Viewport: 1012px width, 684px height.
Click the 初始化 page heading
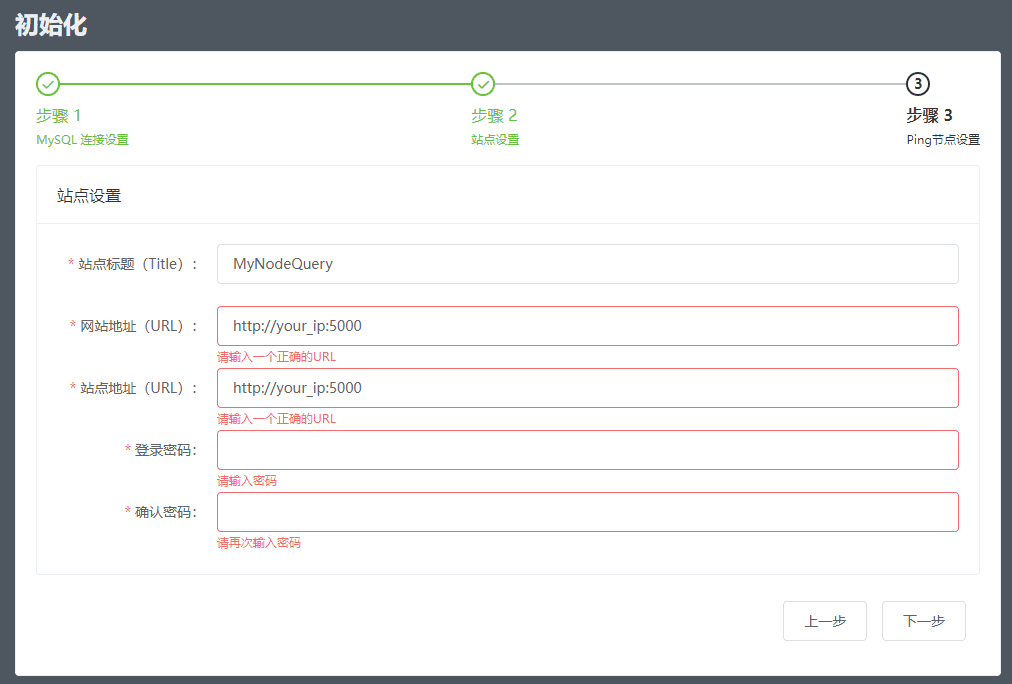pos(51,25)
